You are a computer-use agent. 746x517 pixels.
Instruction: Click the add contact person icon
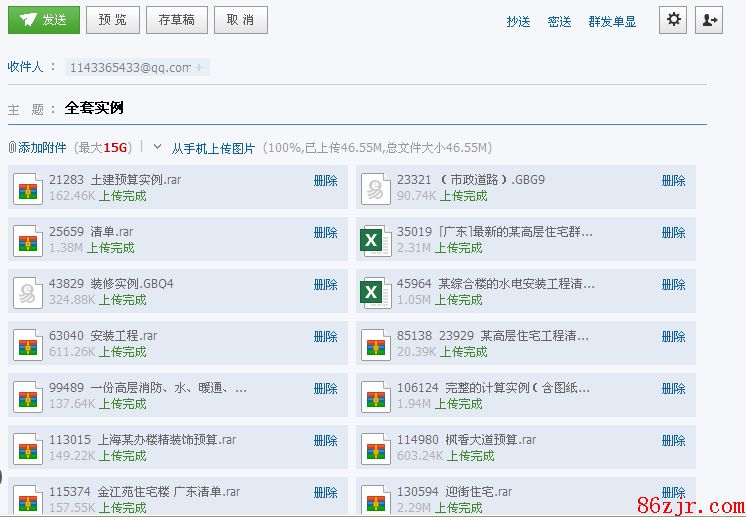[x=709, y=20]
